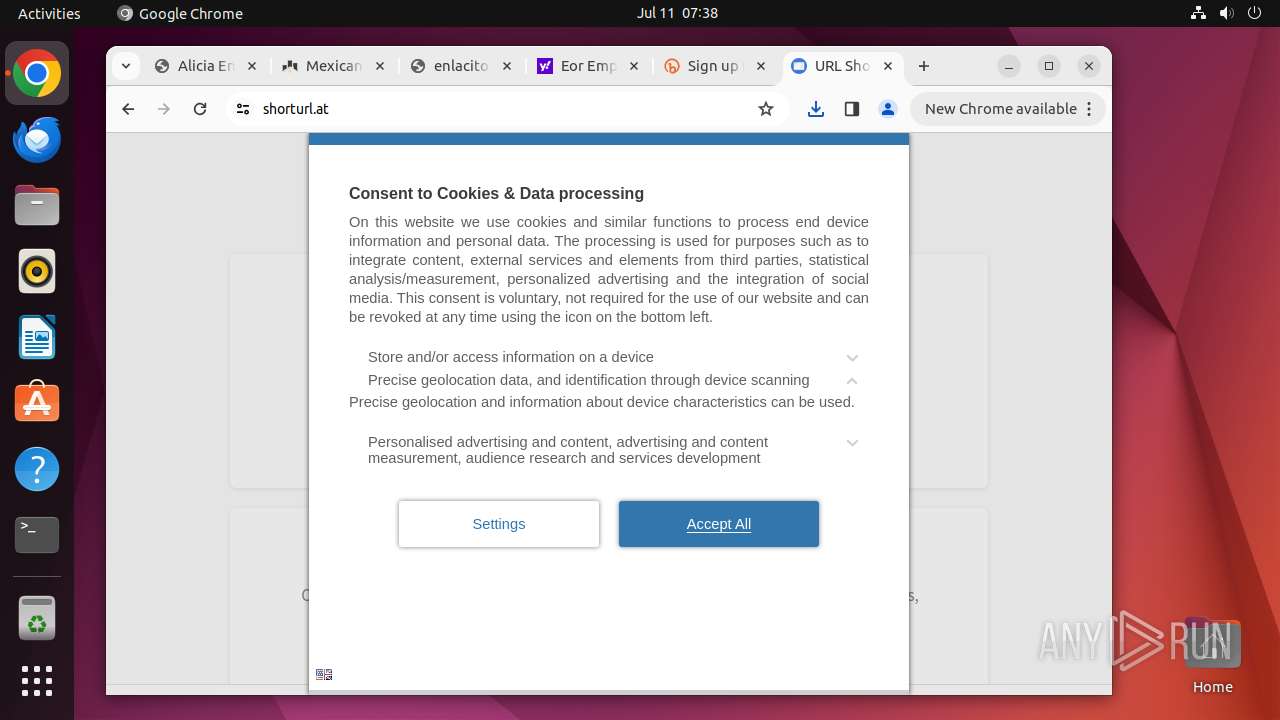The width and height of the screenshot is (1280, 720).
Task: Open the clock and calendar menu
Action: 677,13
